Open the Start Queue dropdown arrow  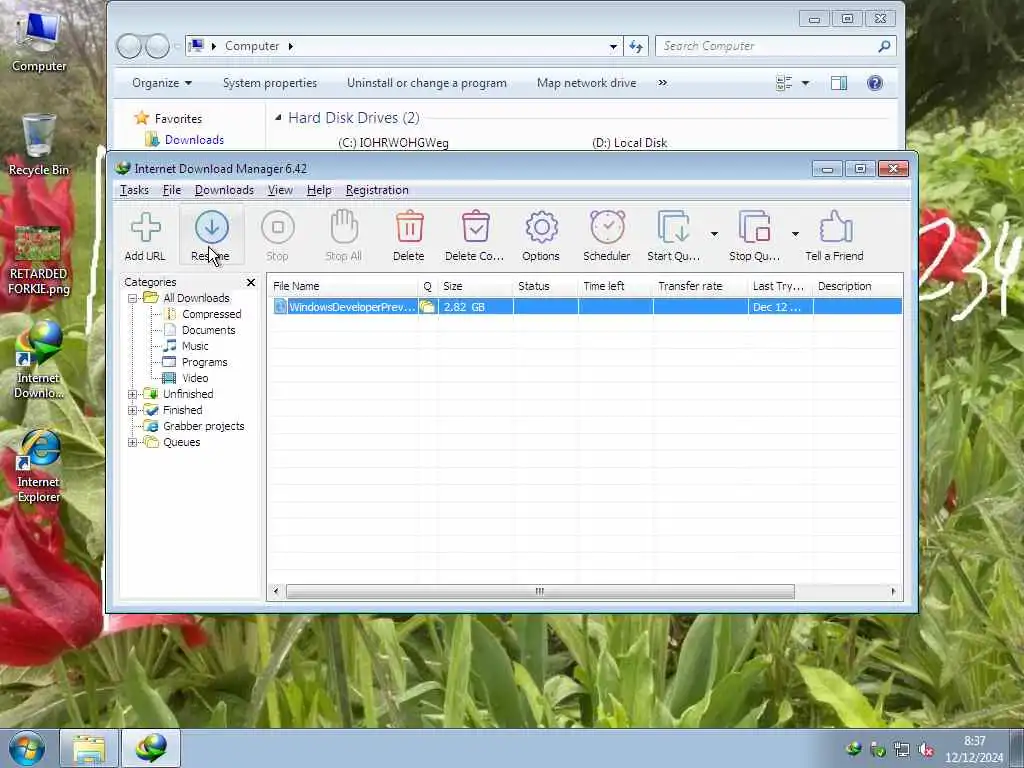[x=714, y=234]
